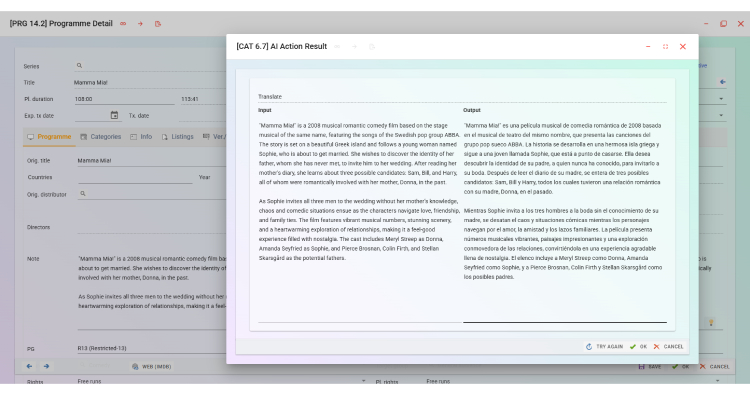Switch to the Categories tab
The image size is (750, 400).
coord(100,136)
